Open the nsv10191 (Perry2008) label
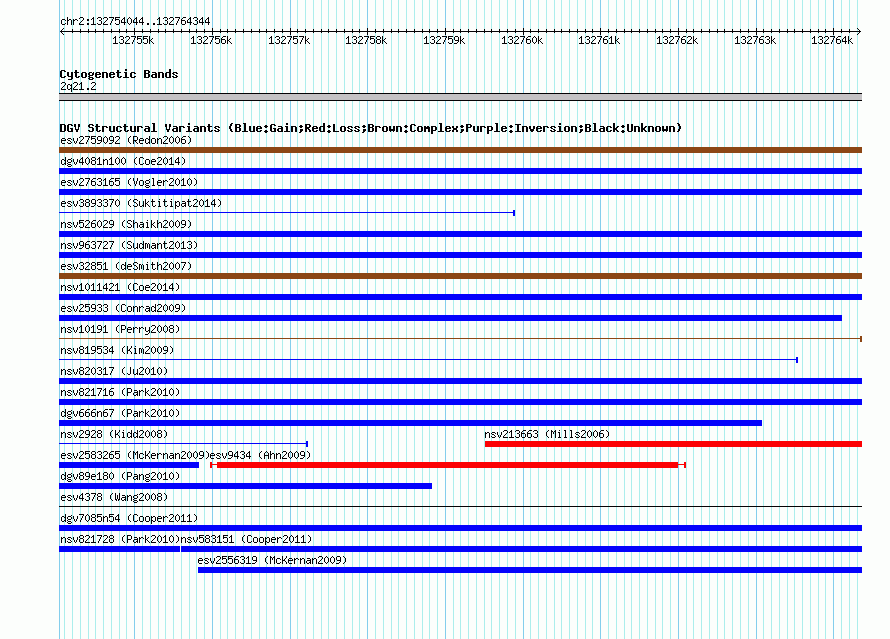 pos(120,329)
